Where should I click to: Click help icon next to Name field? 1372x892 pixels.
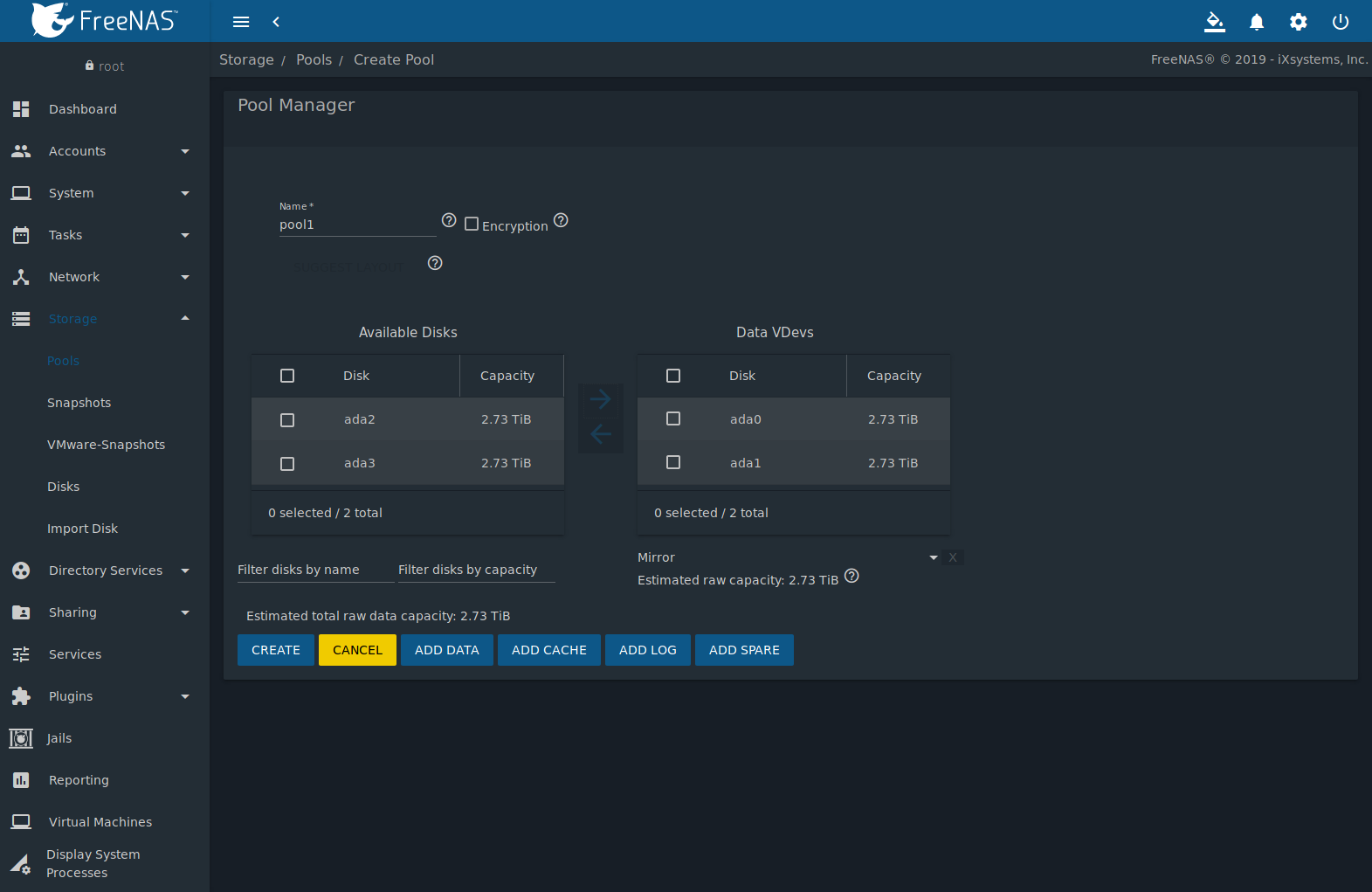tap(449, 220)
